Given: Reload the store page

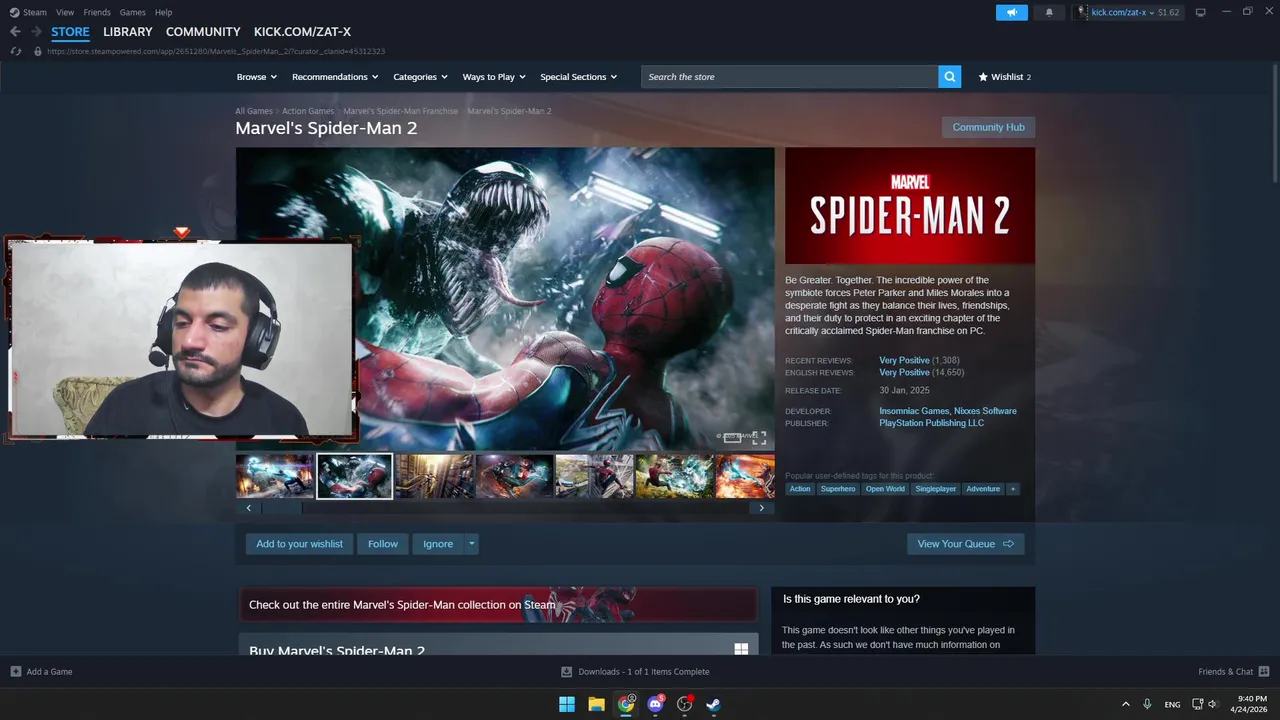Looking at the screenshot, I should coord(15,51).
